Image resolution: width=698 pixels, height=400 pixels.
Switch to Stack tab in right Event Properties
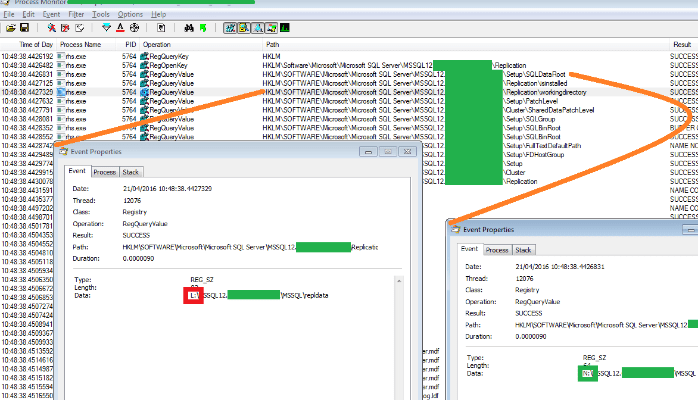pos(524,249)
